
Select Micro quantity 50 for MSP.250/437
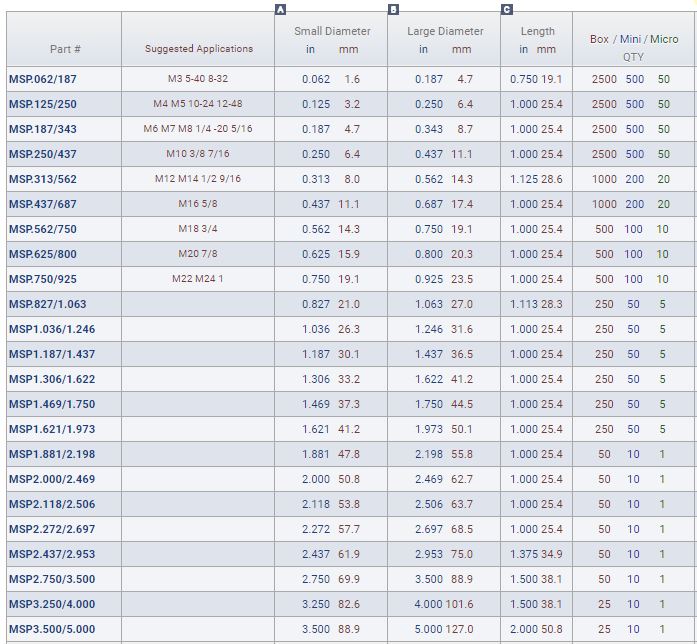click(x=664, y=154)
